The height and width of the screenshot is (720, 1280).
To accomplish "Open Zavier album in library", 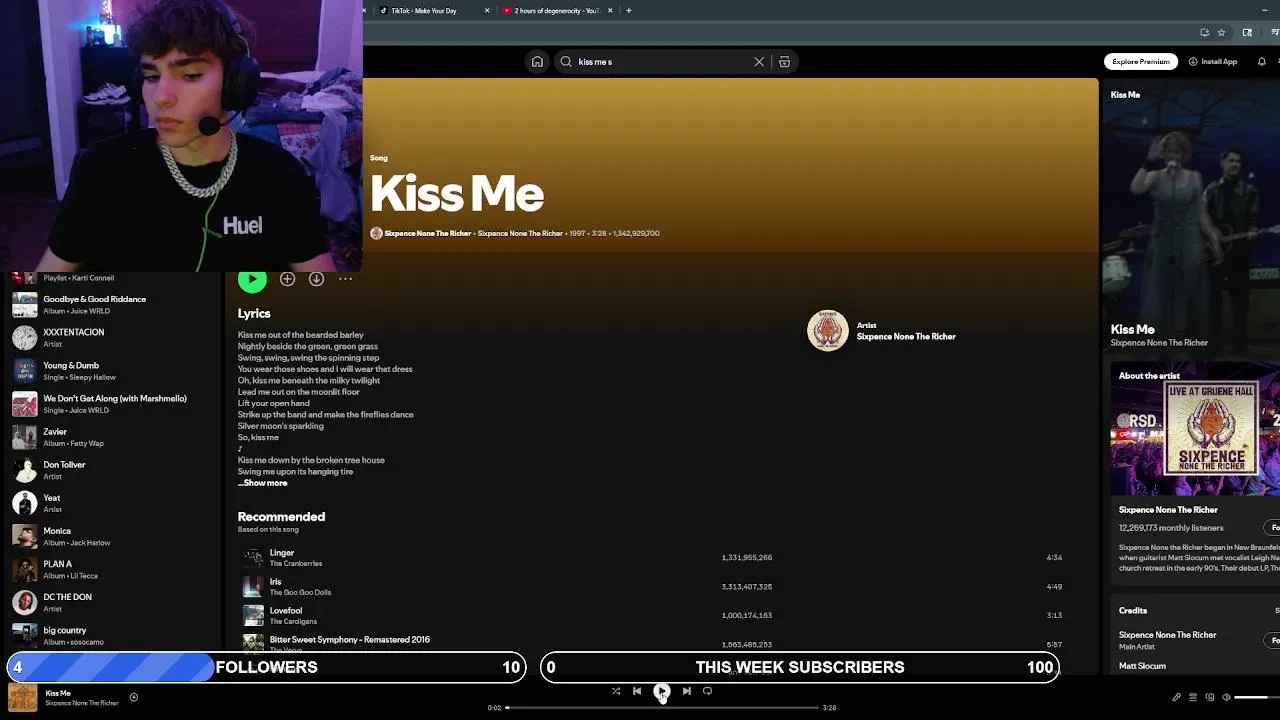I will (110, 437).
